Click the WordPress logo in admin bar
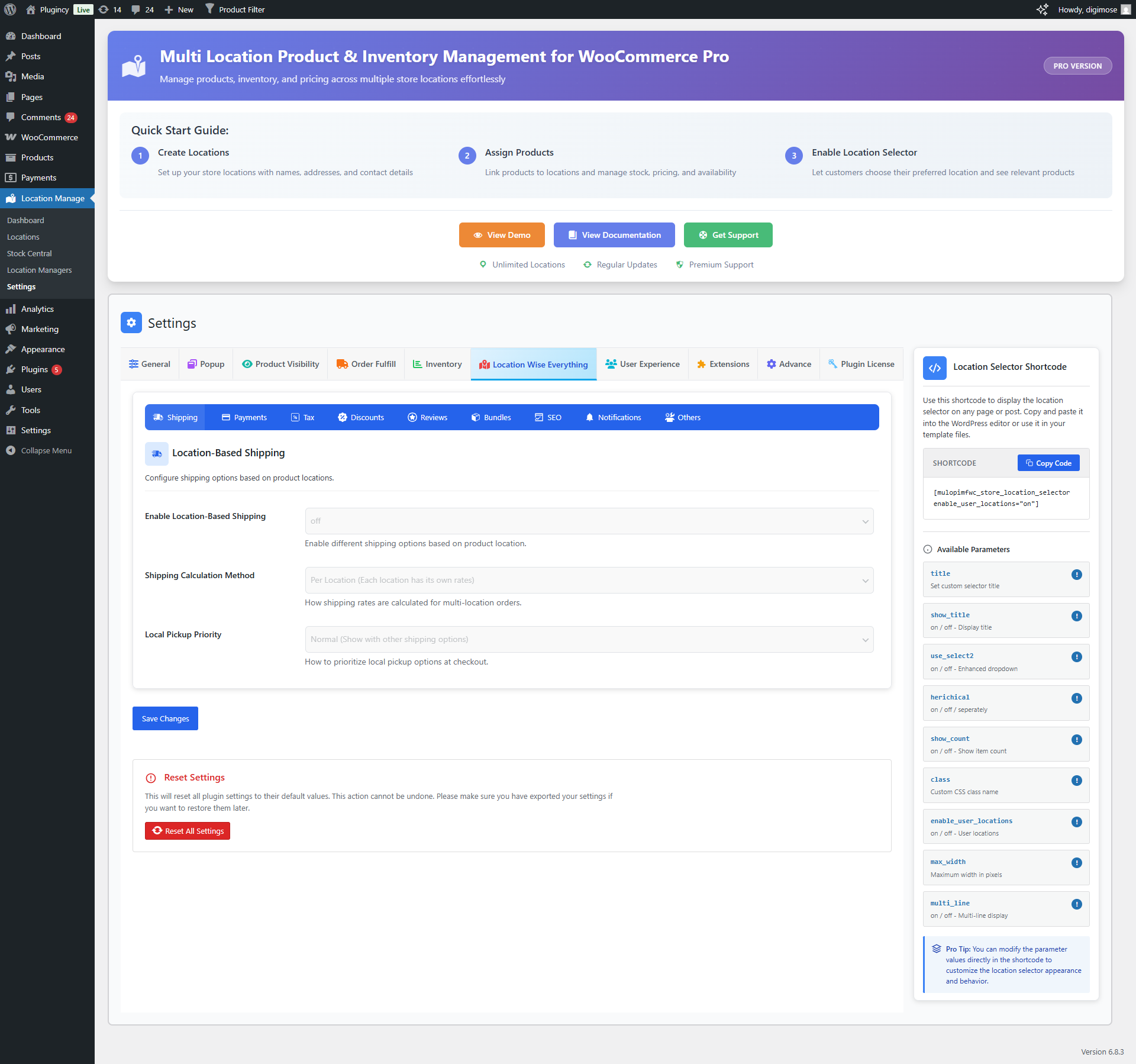 click(10, 9)
